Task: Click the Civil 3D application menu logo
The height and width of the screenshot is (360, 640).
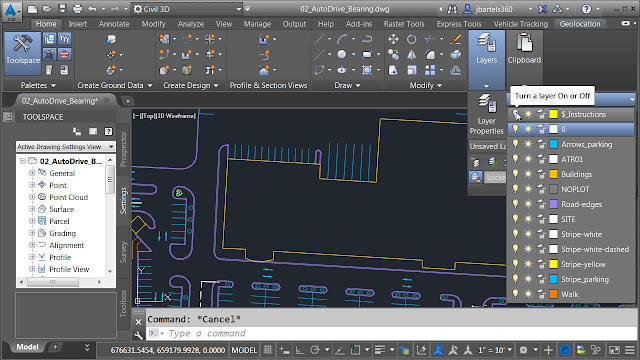Action: pyautogui.click(x=11, y=11)
